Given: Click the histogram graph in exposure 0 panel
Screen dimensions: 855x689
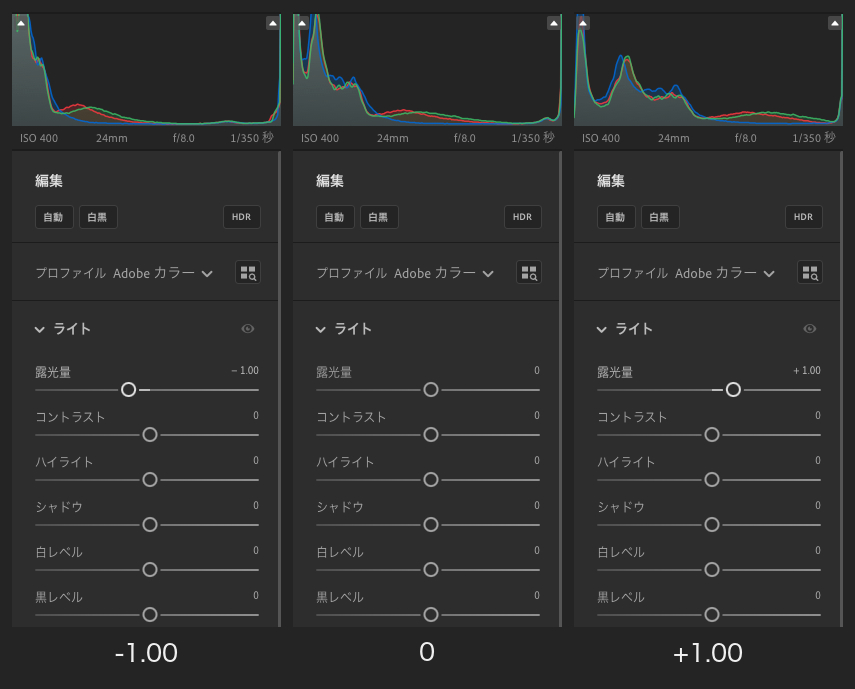Looking at the screenshot, I should click(x=427, y=70).
